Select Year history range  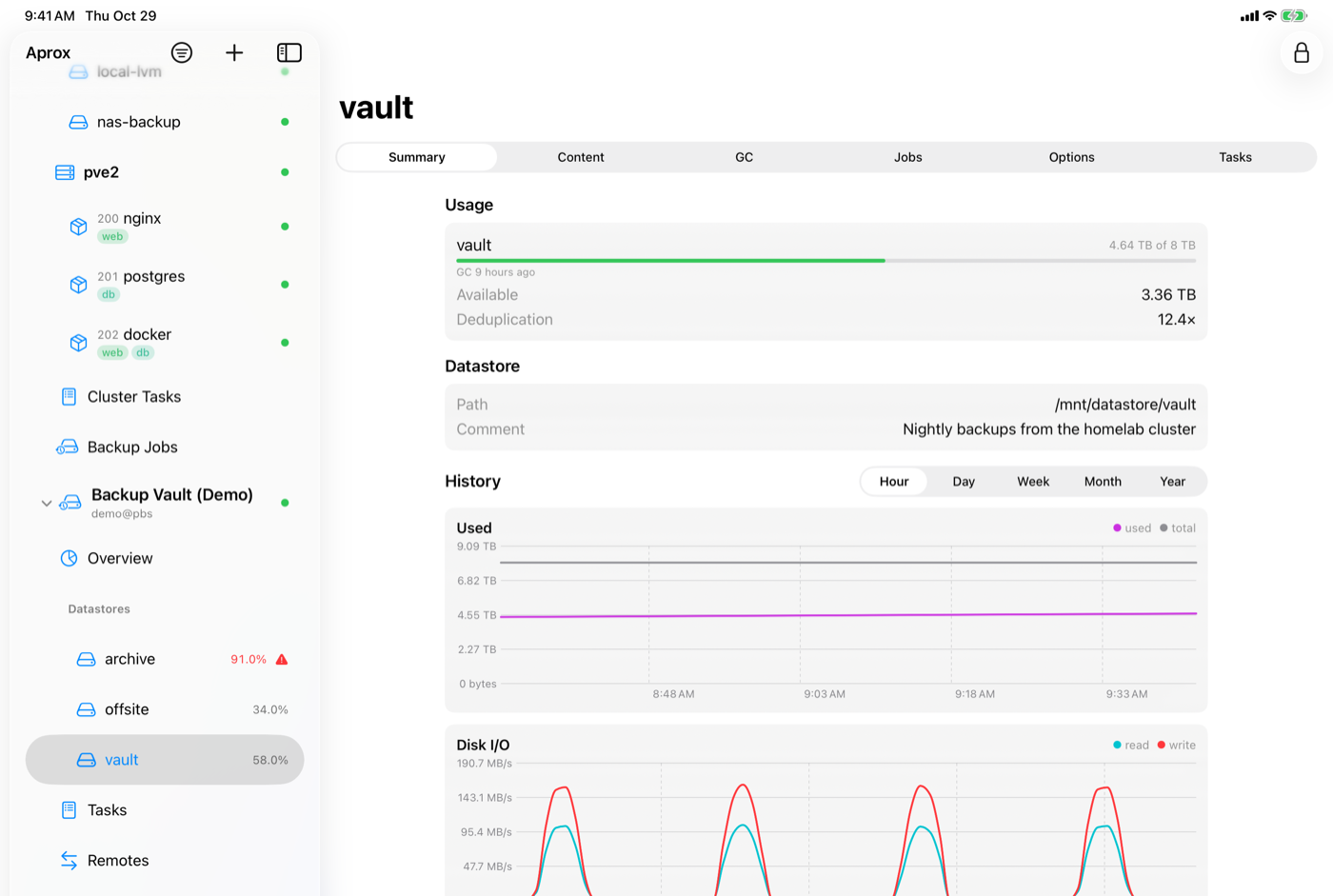pyautogui.click(x=1173, y=482)
